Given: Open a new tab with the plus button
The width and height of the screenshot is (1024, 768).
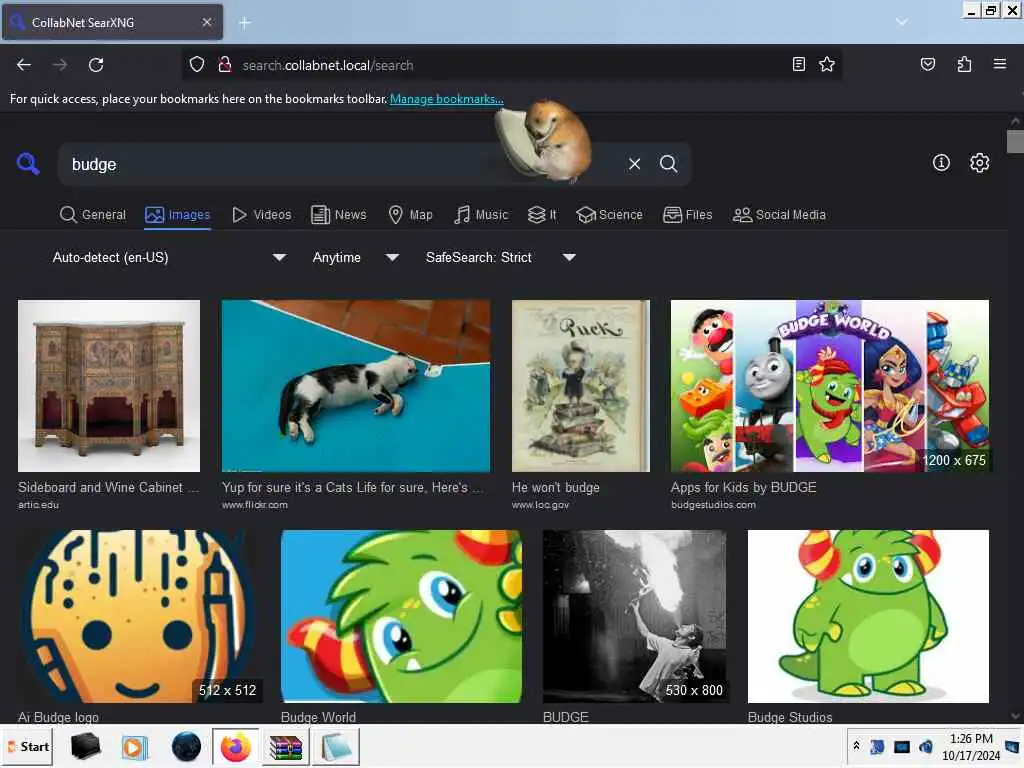Looking at the screenshot, I should [245, 23].
